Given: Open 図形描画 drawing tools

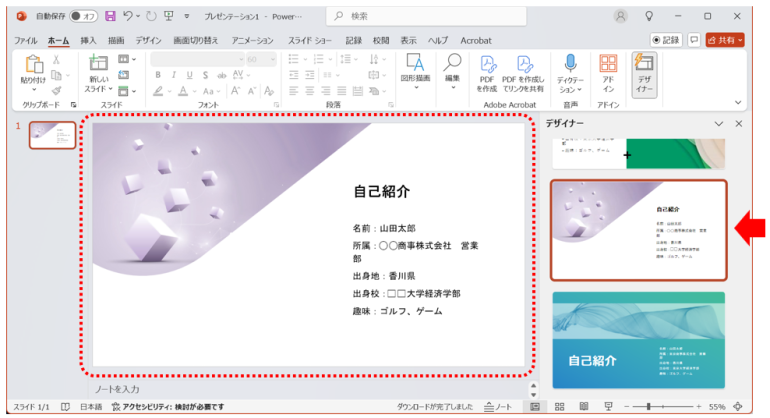Looking at the screenshot, I should [415, 72].
